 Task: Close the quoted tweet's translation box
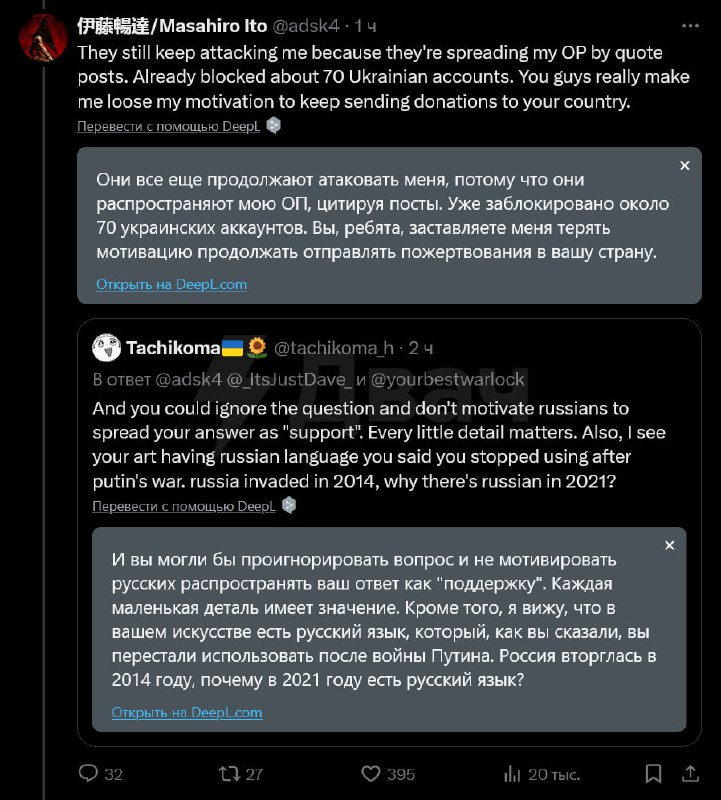[669, 545]
